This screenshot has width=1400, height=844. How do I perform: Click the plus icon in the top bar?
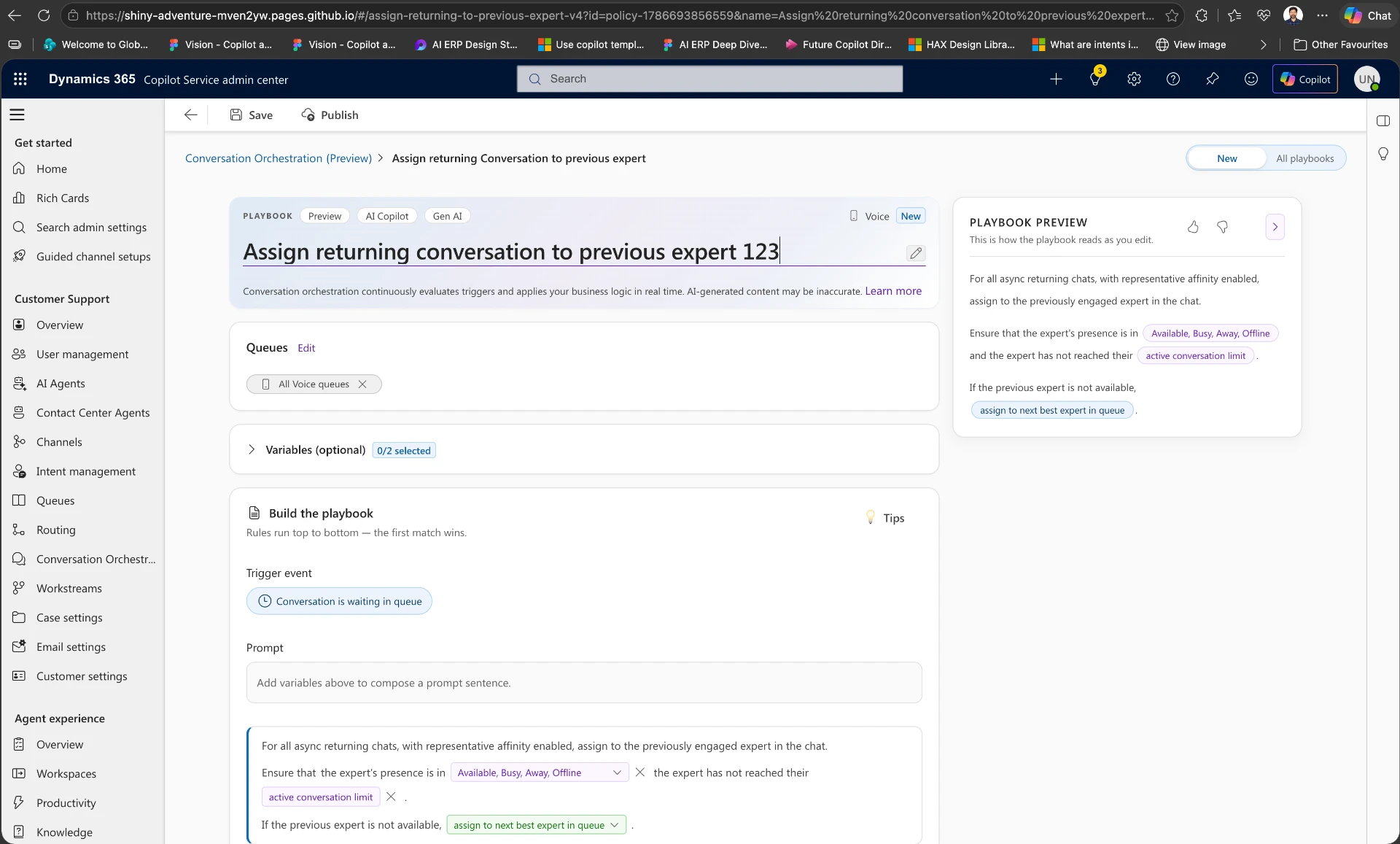pyautogui.click(x=1056, y=79)
